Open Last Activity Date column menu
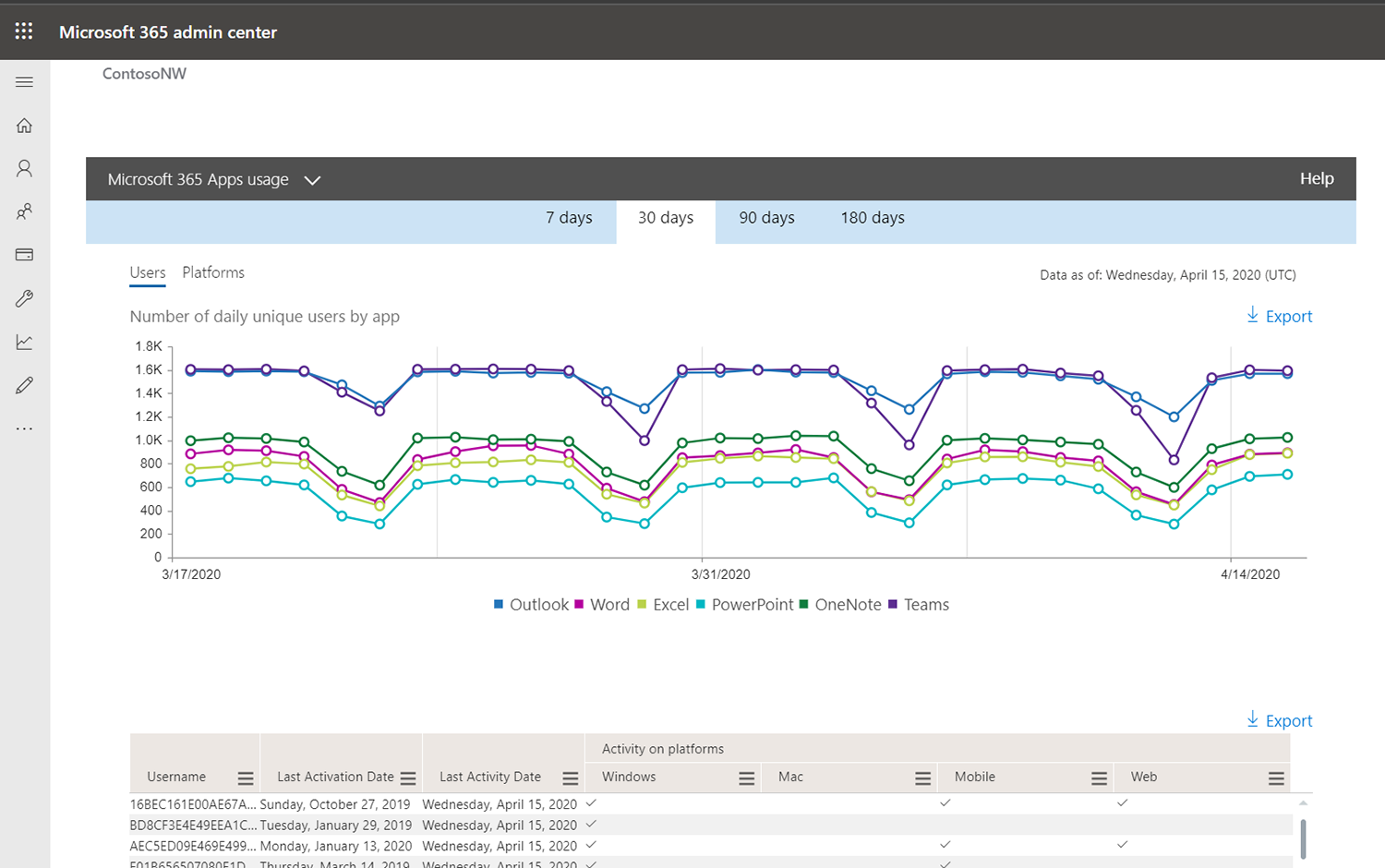The height and width of the screenshot is (868, 1385). pyautogui.click(x=571, y=778)
